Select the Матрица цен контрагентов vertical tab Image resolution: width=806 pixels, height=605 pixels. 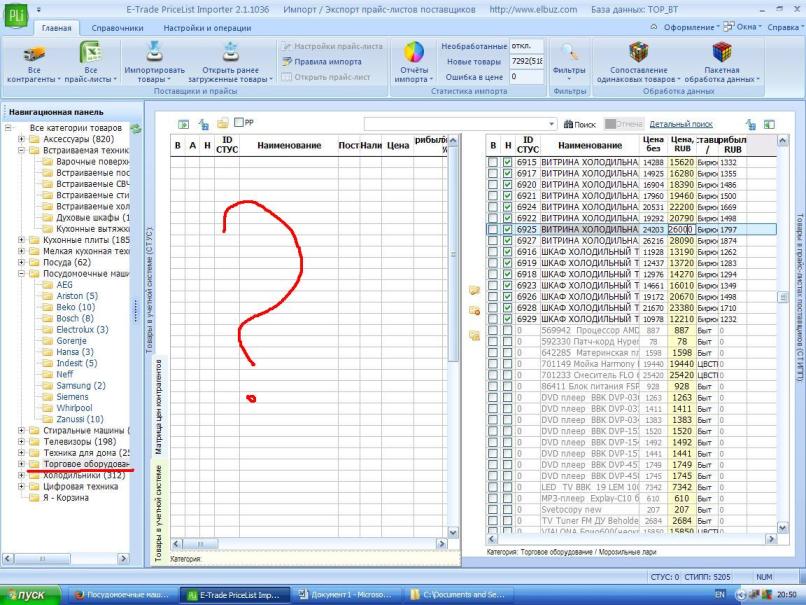click(x=158, y=406)
